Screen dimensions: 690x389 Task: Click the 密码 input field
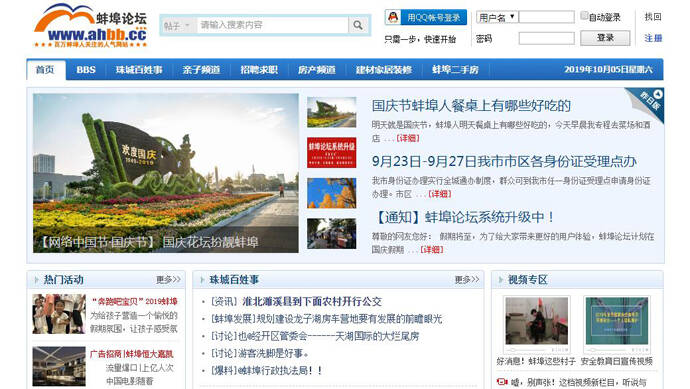tap(547, 39)
